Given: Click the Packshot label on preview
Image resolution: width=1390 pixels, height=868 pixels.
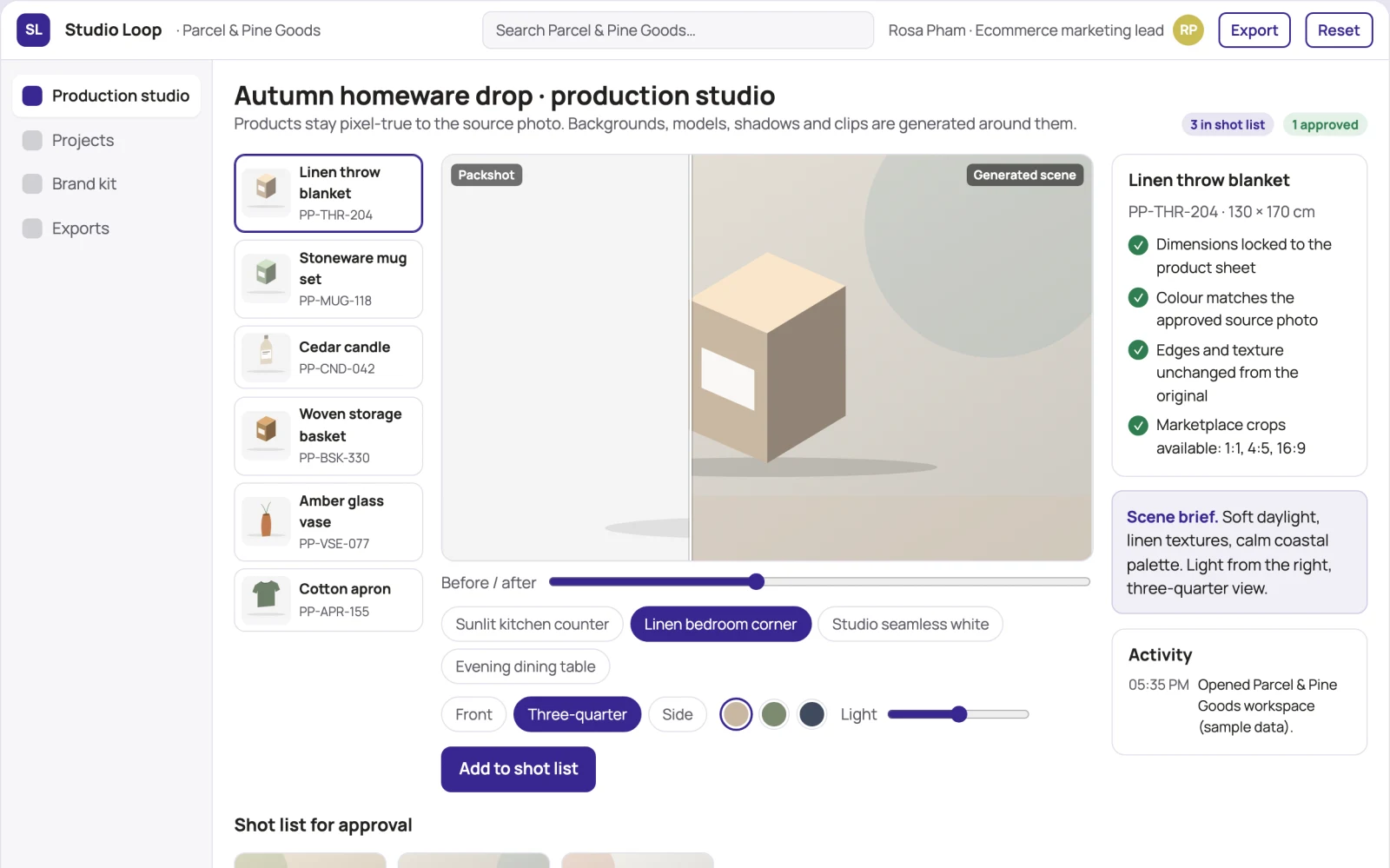Looking at the screenshot, I should [486, 175].
